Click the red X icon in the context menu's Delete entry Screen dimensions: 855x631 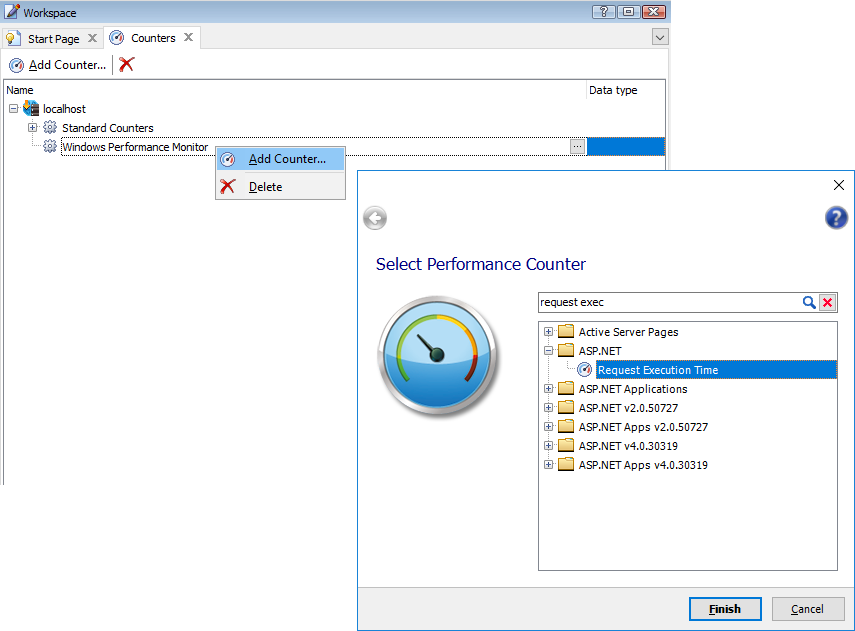[x=228, y=187]
